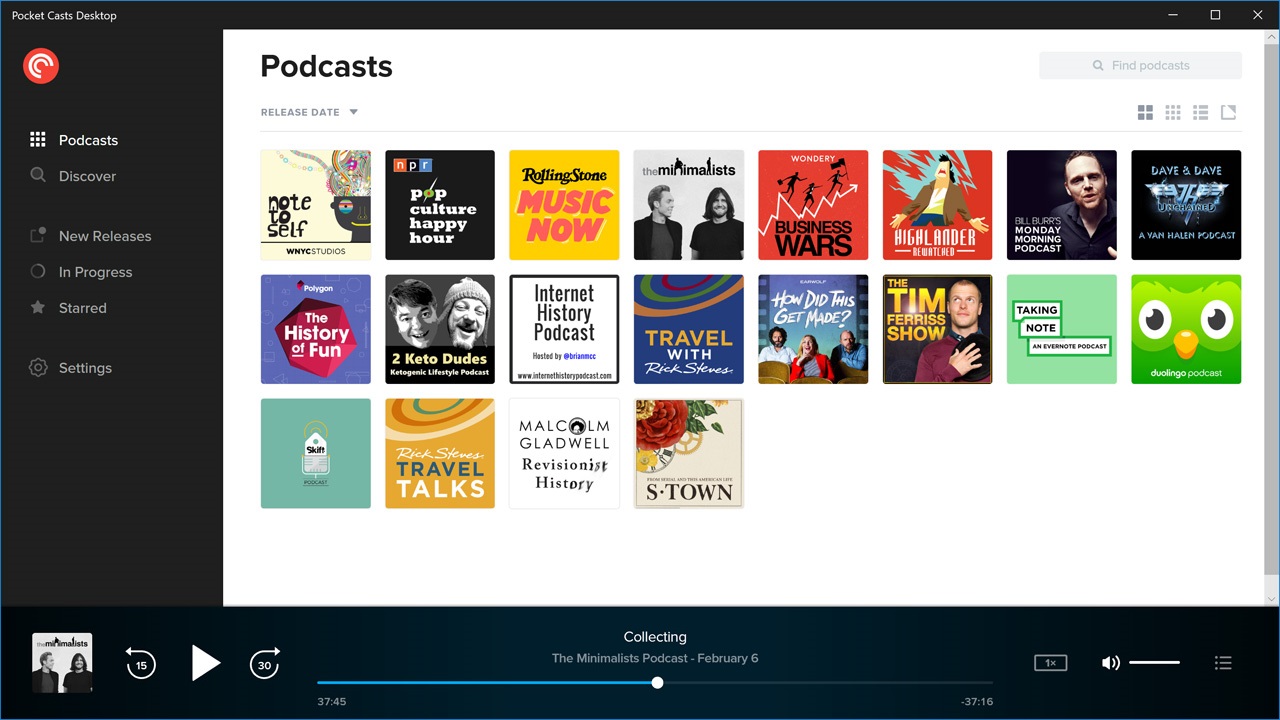Select Podcasts in the sidebar
Viewport: 1280px width, 720px height.
pyautogui.click(x=90, y=139)
